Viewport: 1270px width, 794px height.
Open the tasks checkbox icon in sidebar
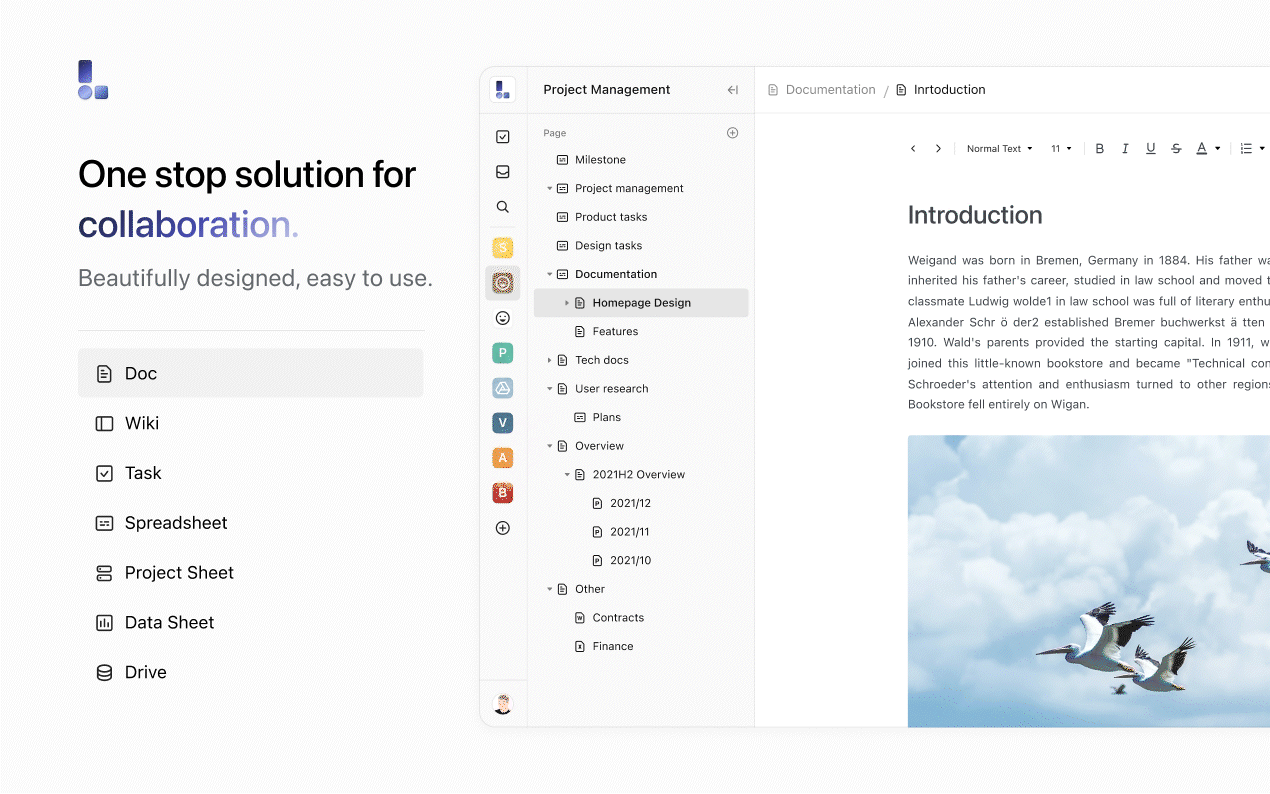(x=503, y=137)
